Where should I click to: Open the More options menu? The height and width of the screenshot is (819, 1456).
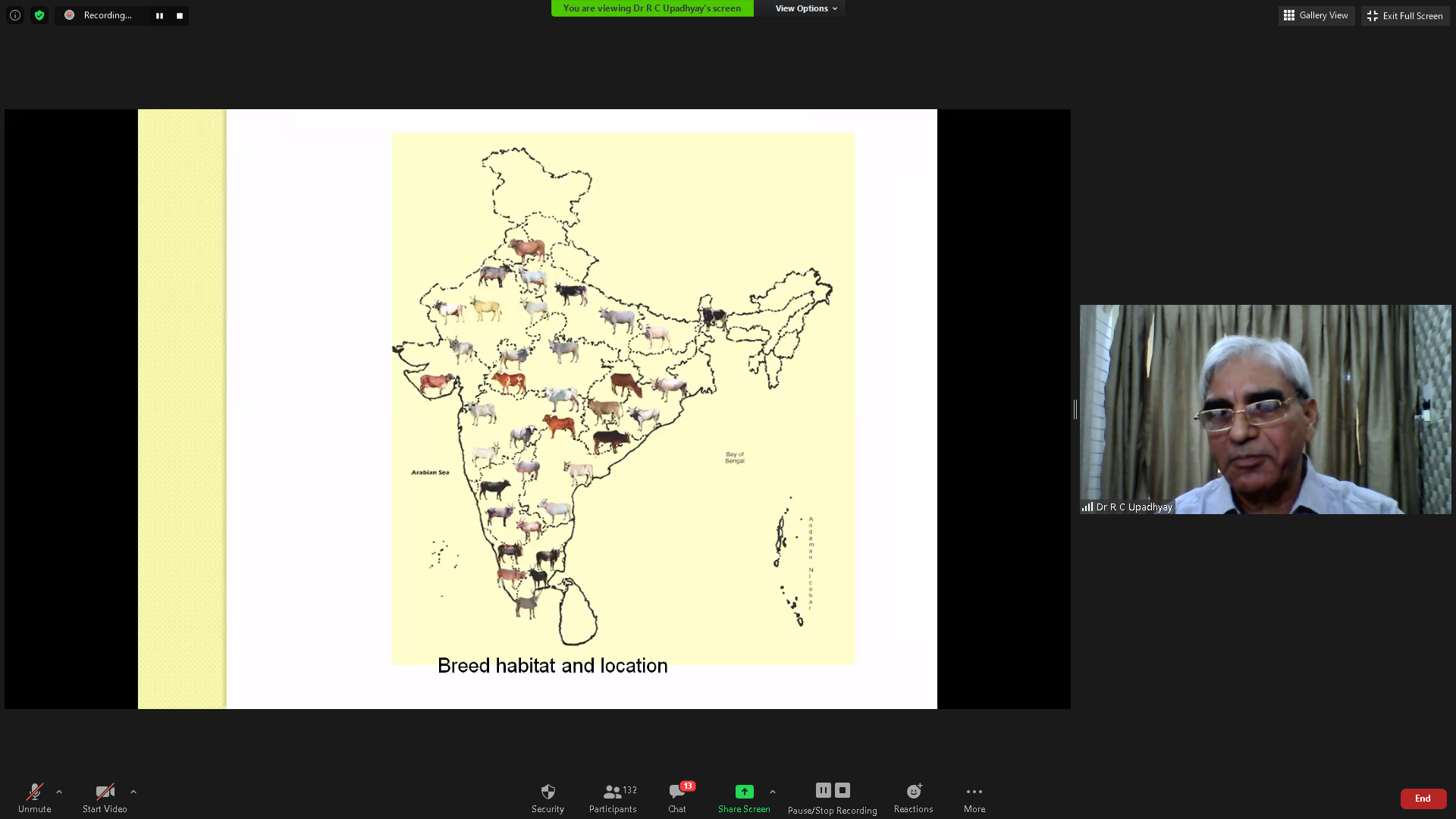pyautogui.click(x=974, y=798)
